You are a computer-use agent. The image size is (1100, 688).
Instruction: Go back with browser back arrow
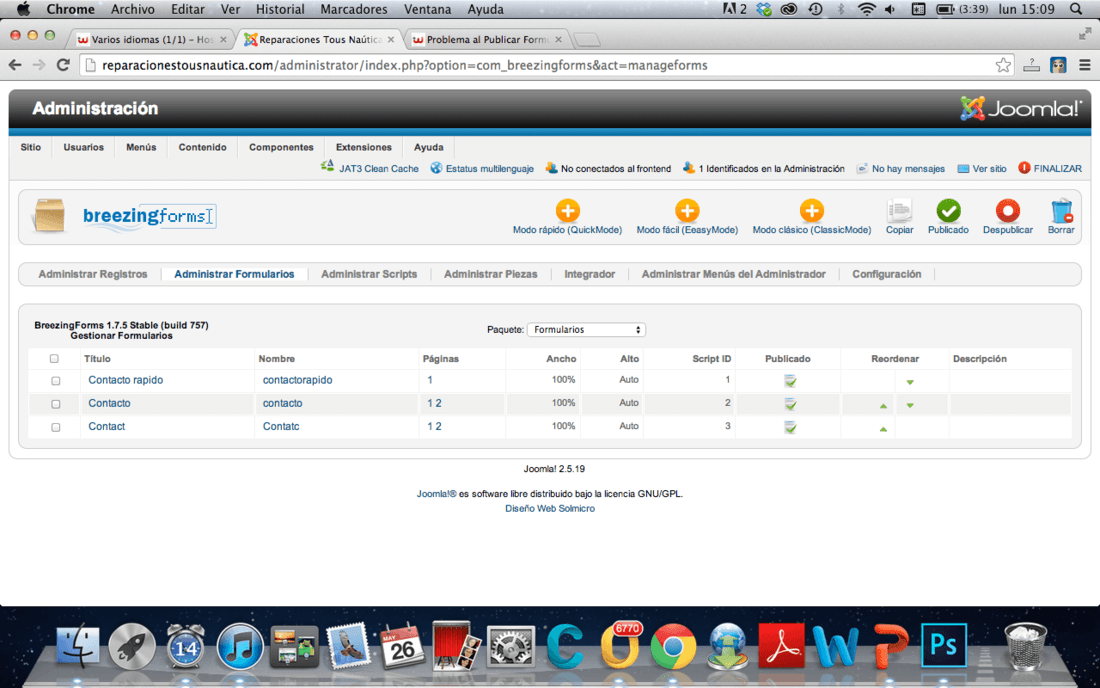coord(15,65)
